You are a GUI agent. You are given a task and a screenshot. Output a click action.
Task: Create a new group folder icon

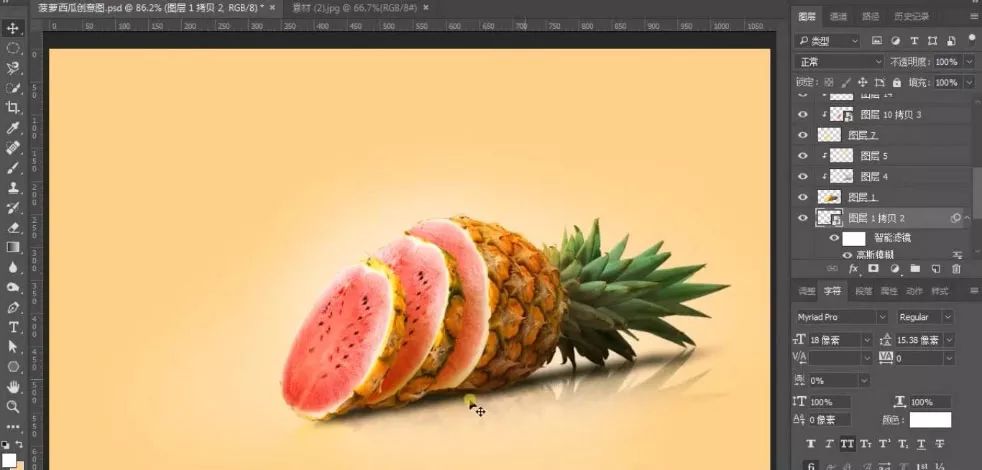tap(915, 269)
